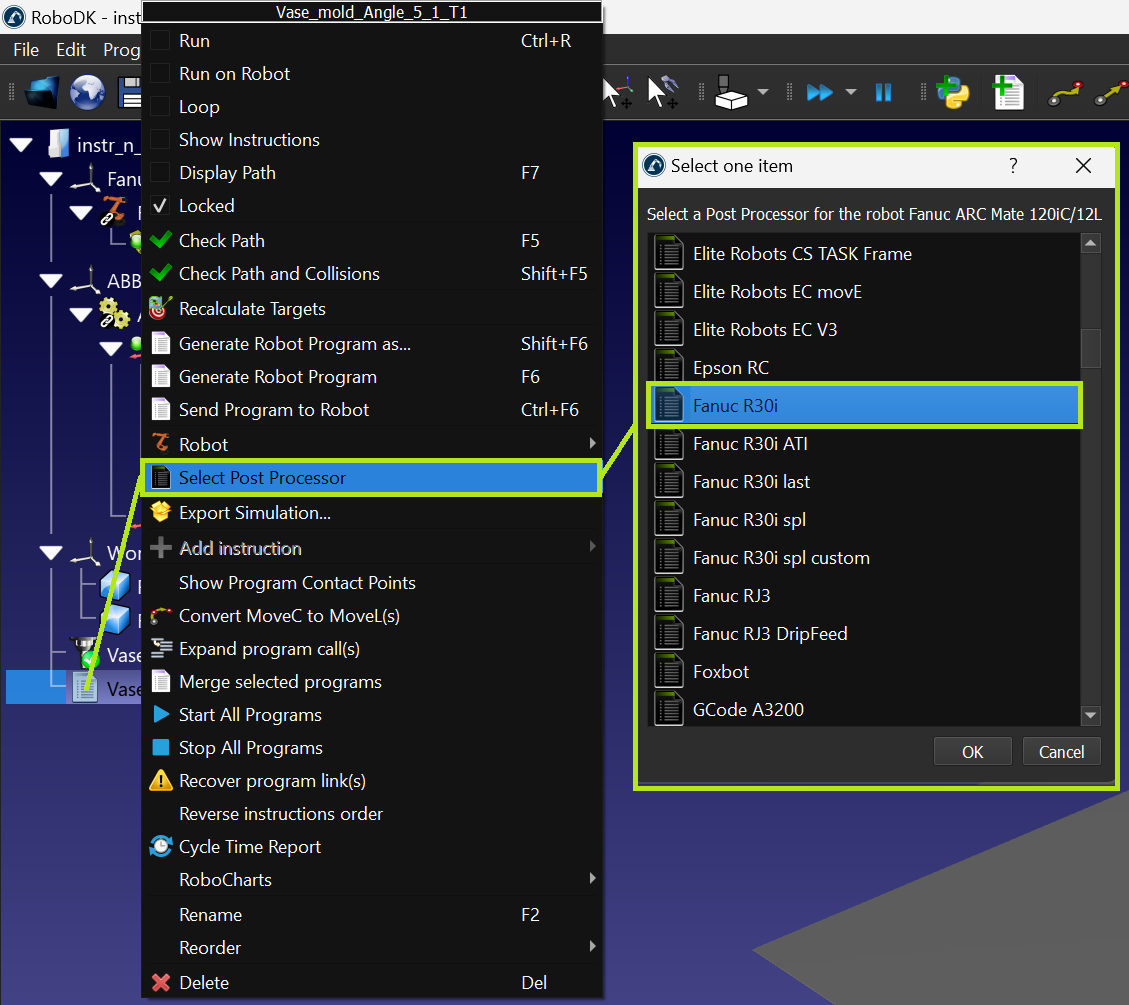Open dropdown next to view box icon
The image size is (1129, 1005).
[763, 92]
